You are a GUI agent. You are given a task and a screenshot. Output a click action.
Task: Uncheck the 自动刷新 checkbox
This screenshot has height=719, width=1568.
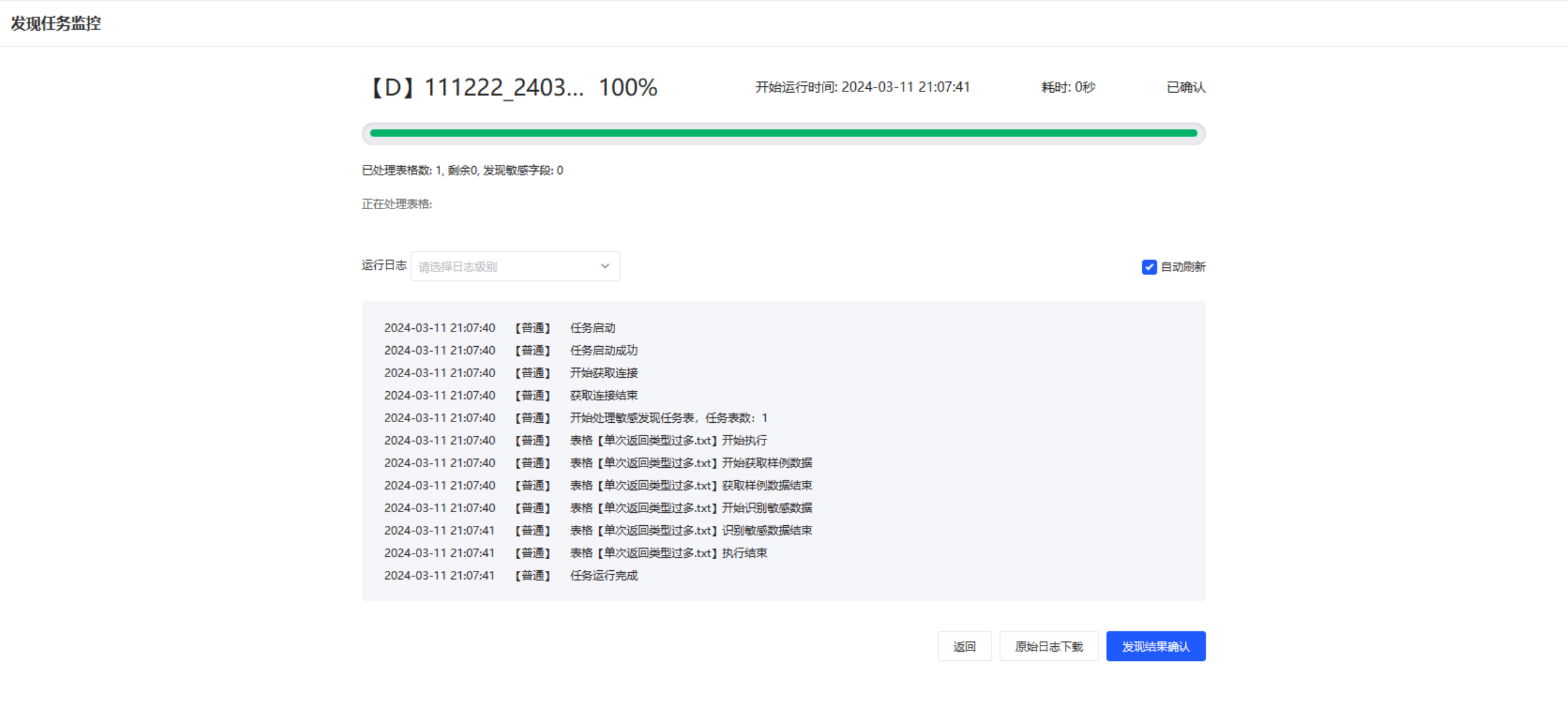1148,267
